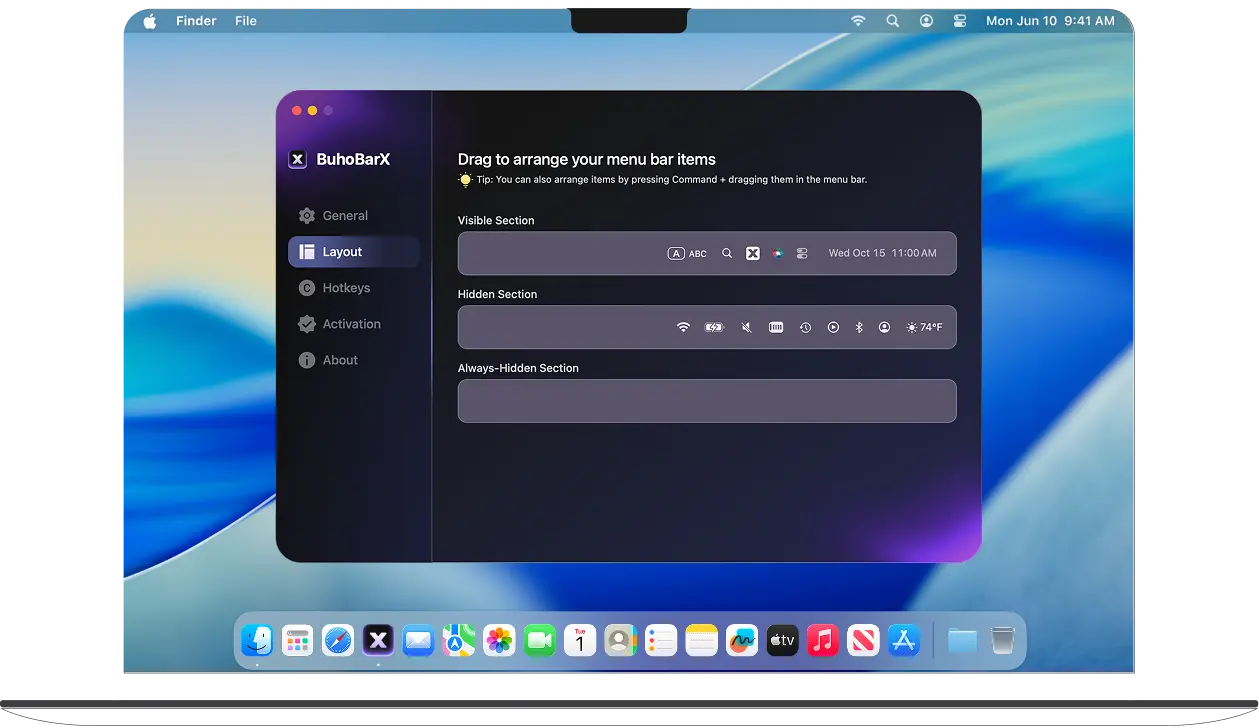Select the ABC input source item
Screen dimensions: 1259x728
pyautogui.click(x=687, y=254)
